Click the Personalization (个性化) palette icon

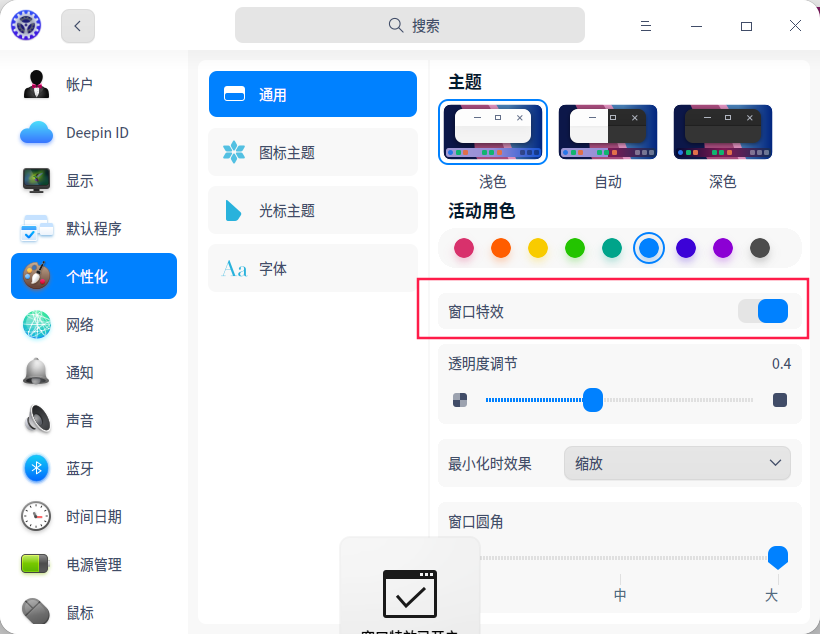pos(36,276)
